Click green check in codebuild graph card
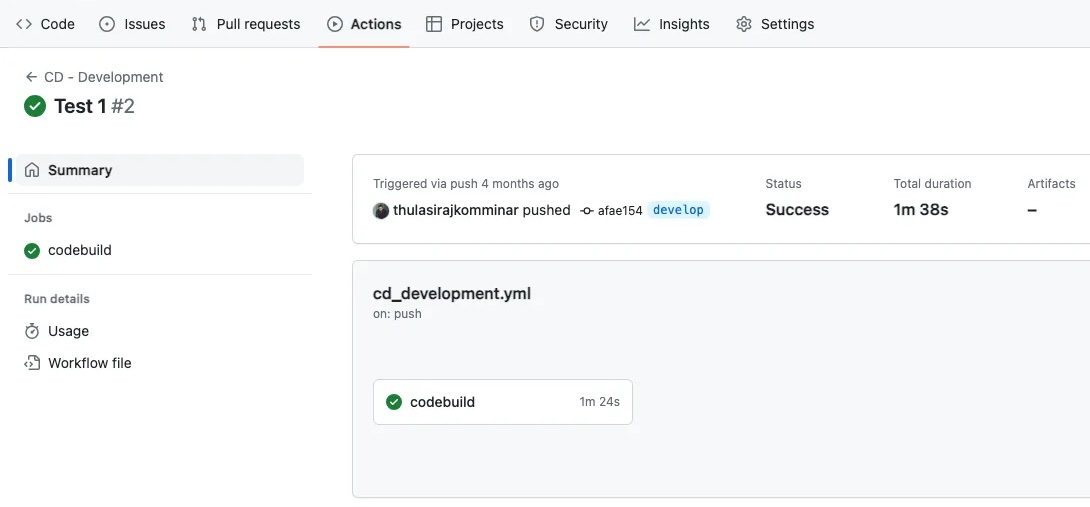Viewport: 1090px width, 507px height. coord(394,402)
